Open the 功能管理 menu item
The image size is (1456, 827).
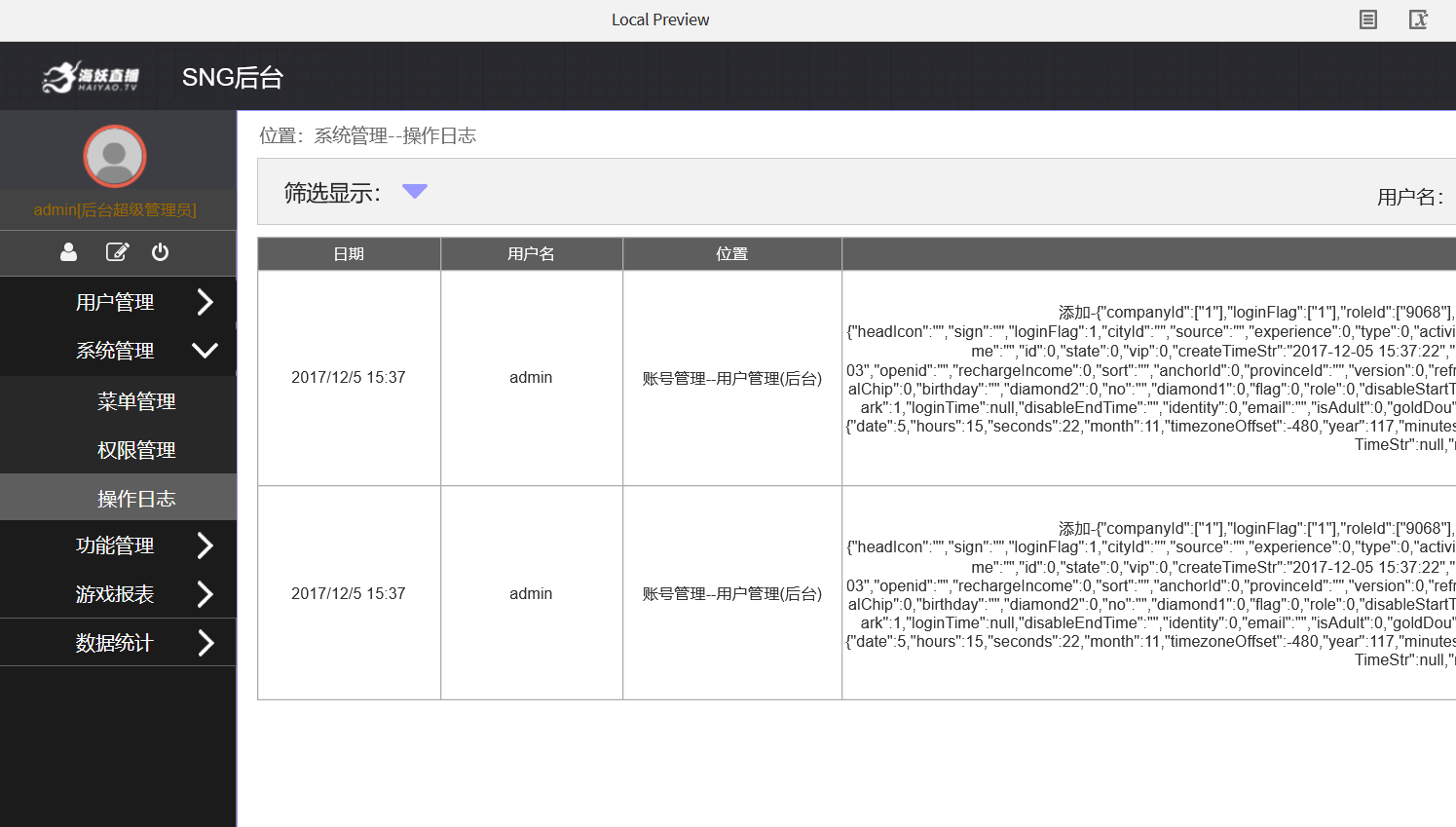coord(115,545)
